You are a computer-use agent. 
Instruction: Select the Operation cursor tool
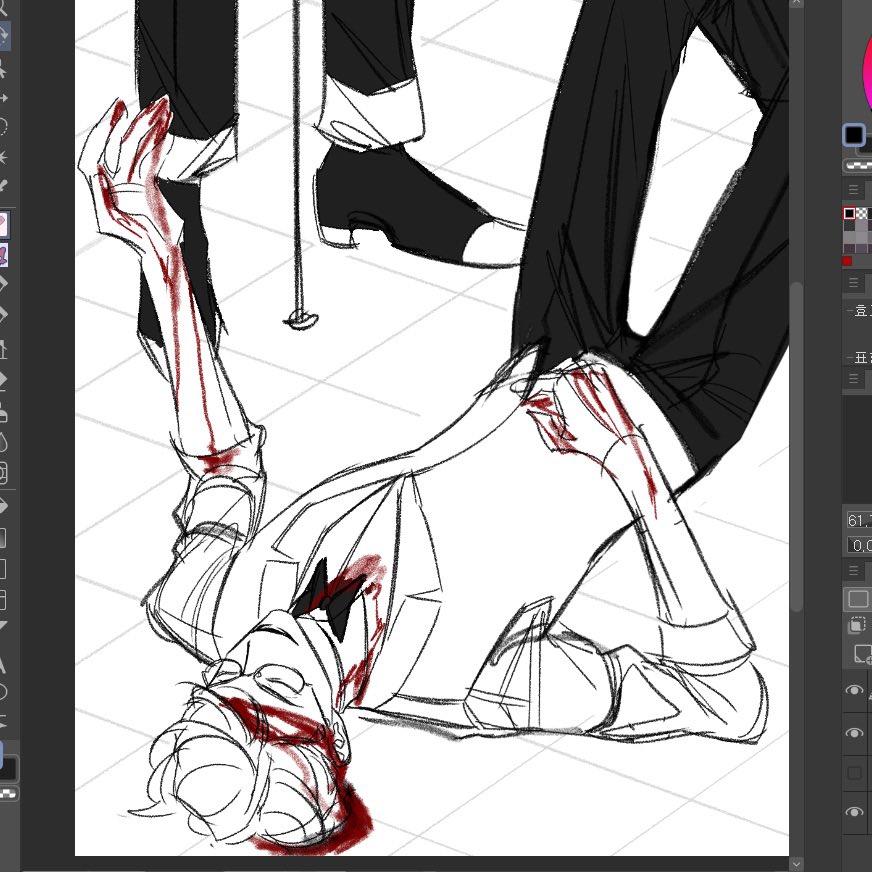pyautogui.click(x=3, y=70)
